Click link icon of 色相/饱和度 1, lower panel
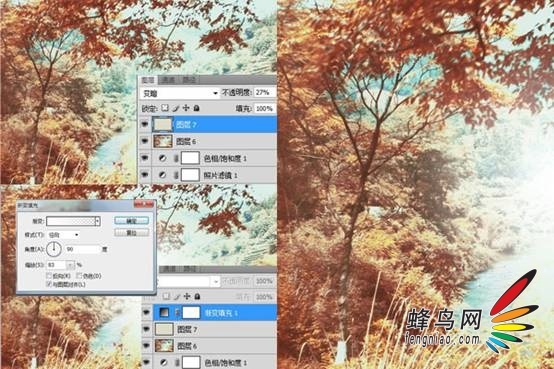Viewport: 554px width, 369px height. click(177, 363)
